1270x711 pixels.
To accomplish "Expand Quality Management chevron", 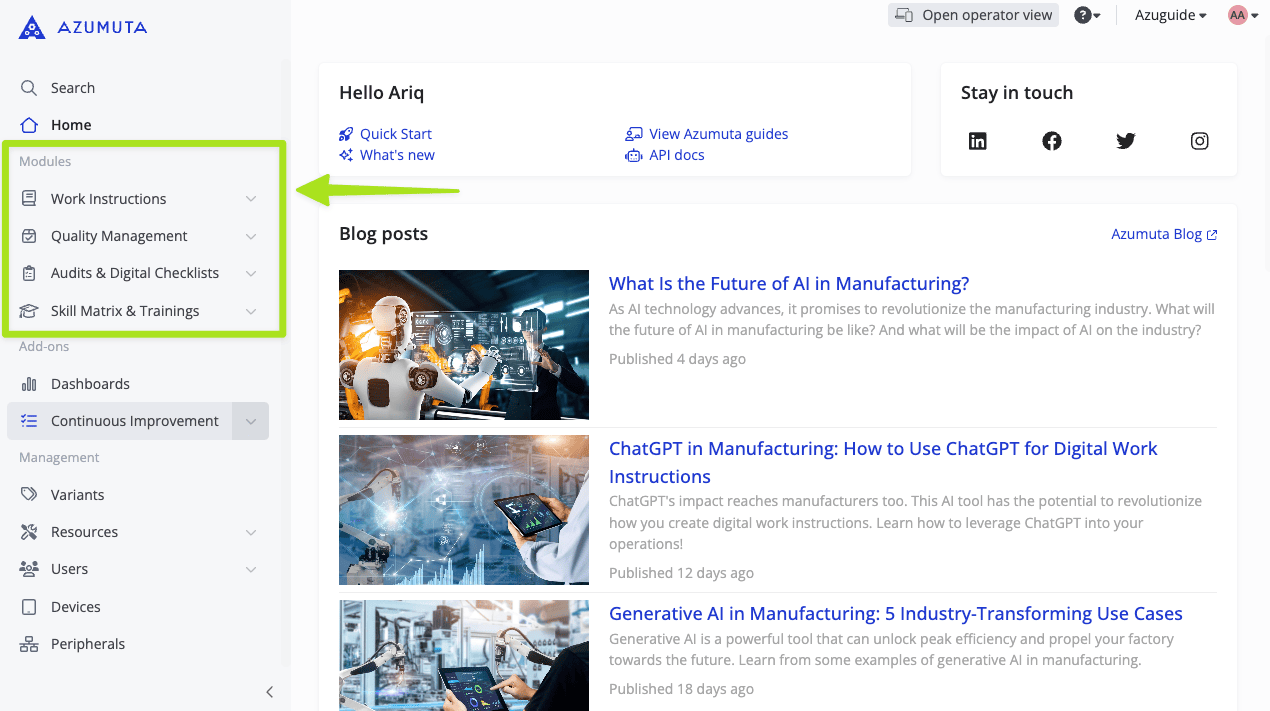I will (251, 236).
